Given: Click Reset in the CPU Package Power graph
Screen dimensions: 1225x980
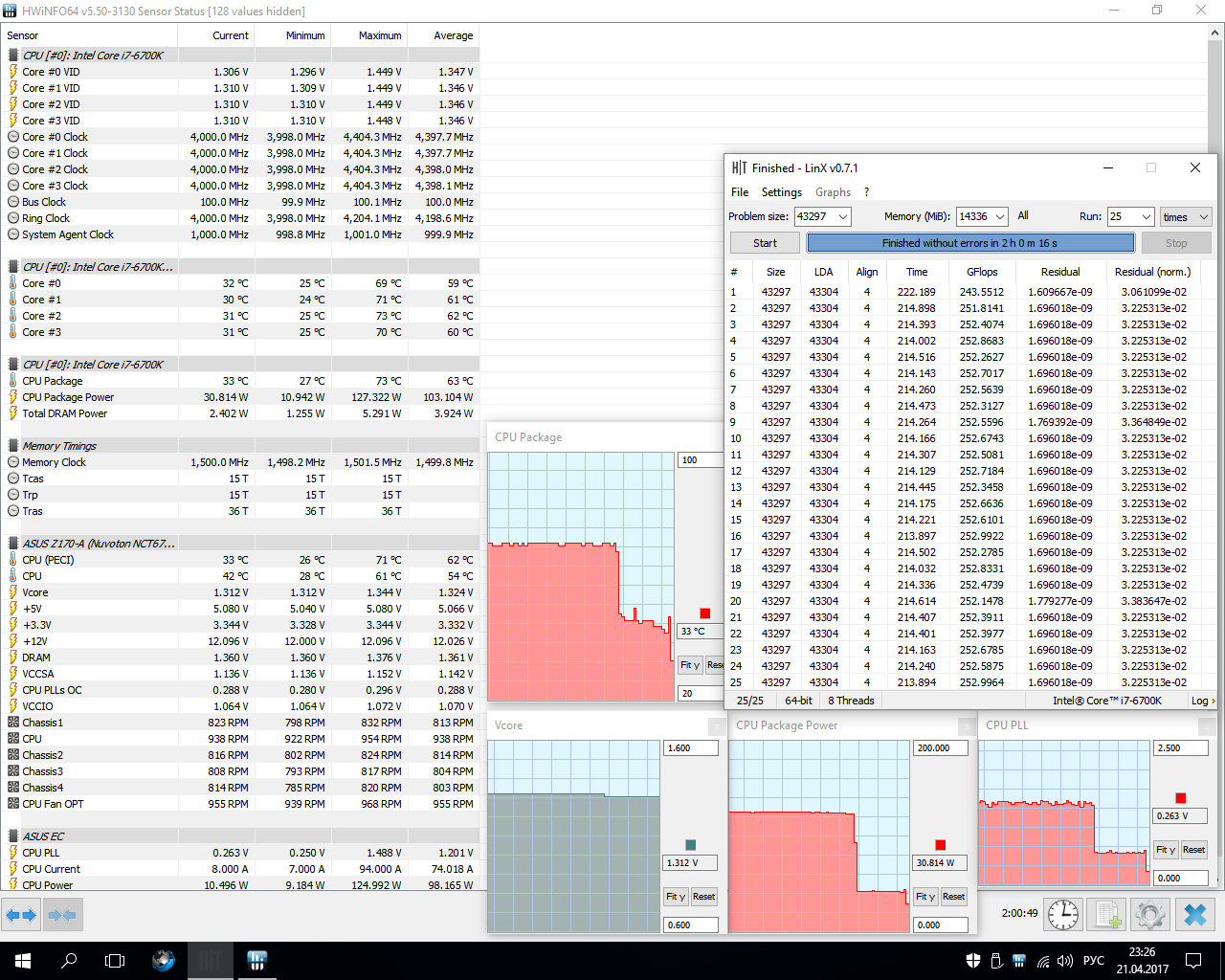Looking at the screenshot, I should [x=954, y=897].
